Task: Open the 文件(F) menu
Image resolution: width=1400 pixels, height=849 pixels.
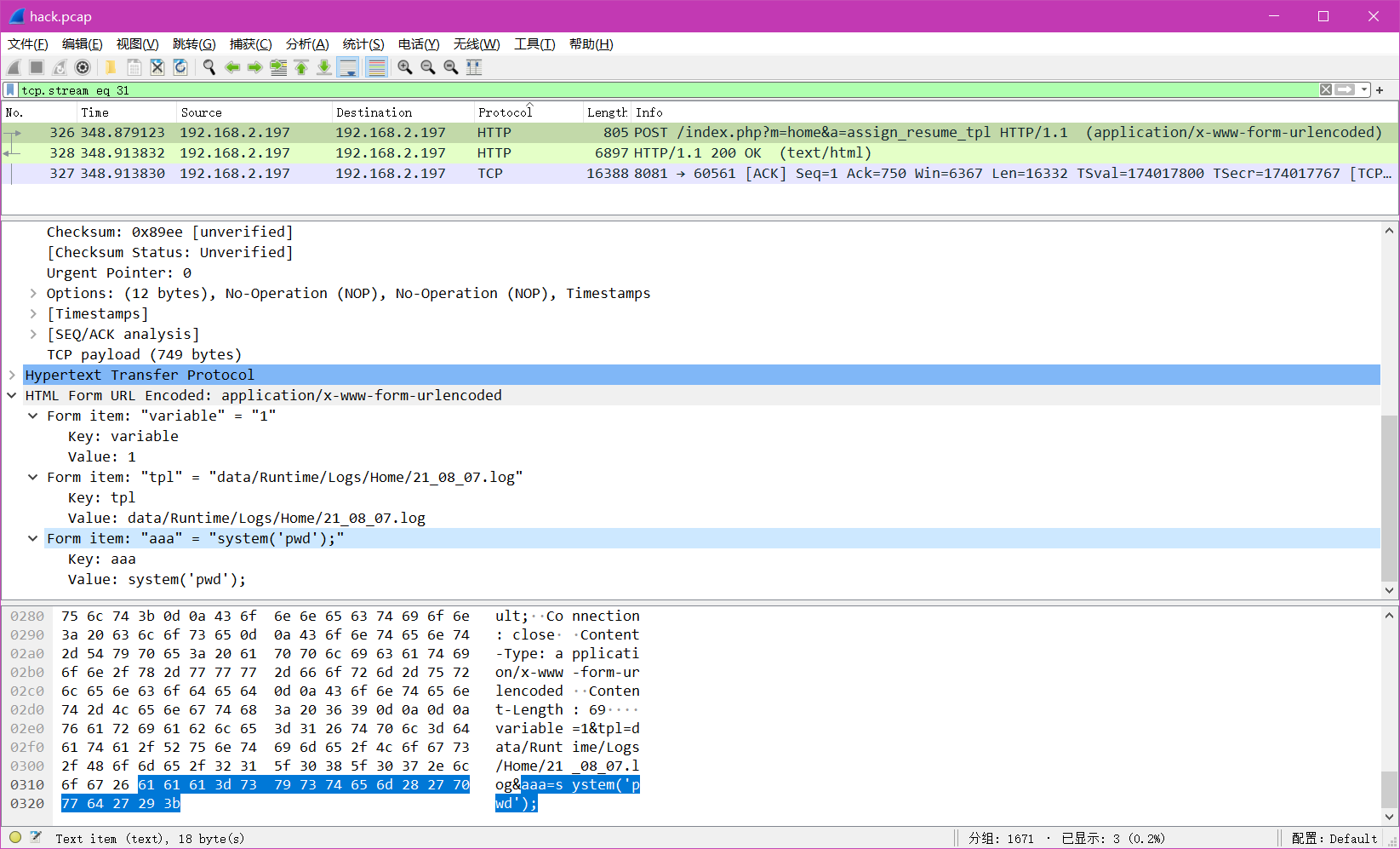Action: point(28,44)
